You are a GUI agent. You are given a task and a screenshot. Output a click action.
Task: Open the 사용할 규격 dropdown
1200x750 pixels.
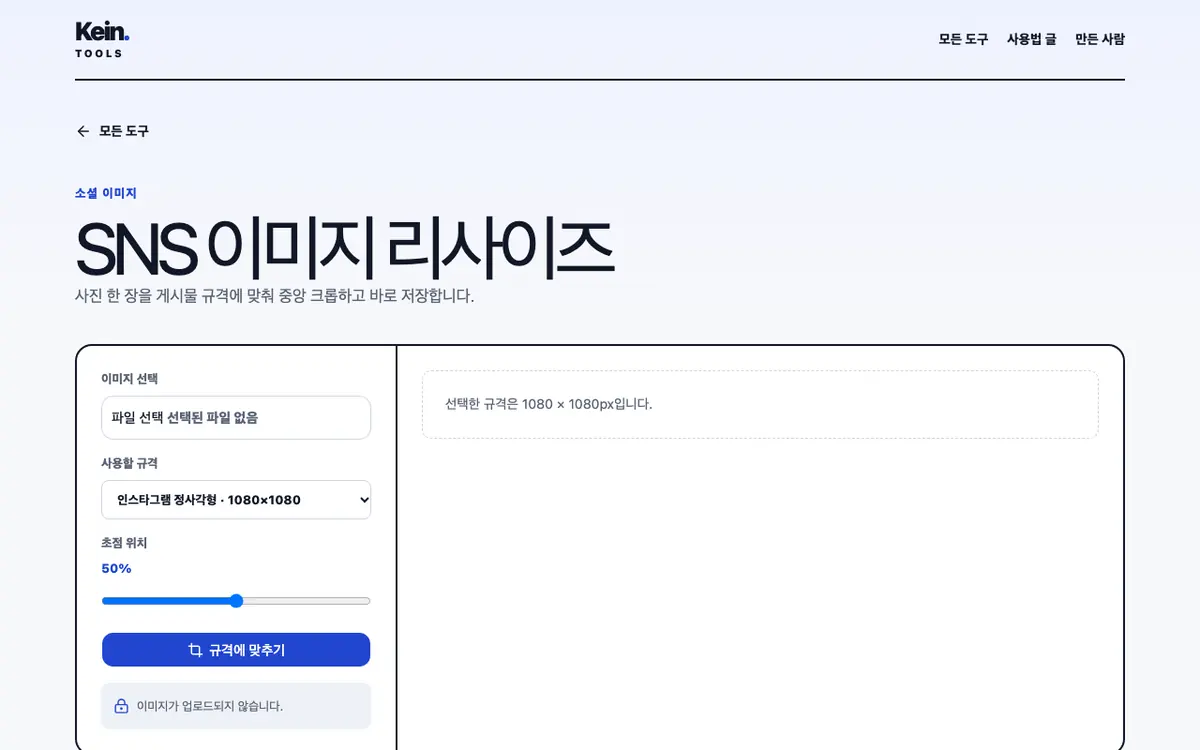click(x=236, y=500)
